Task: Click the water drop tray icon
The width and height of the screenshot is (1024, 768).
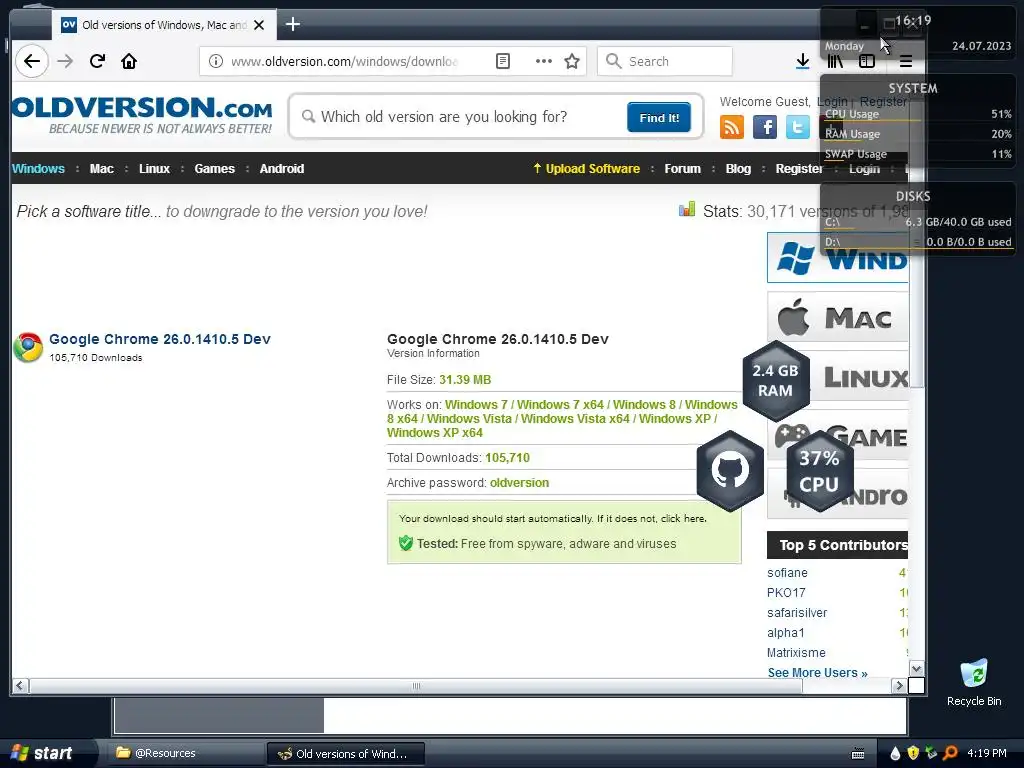Action: (x=895, y=754)
